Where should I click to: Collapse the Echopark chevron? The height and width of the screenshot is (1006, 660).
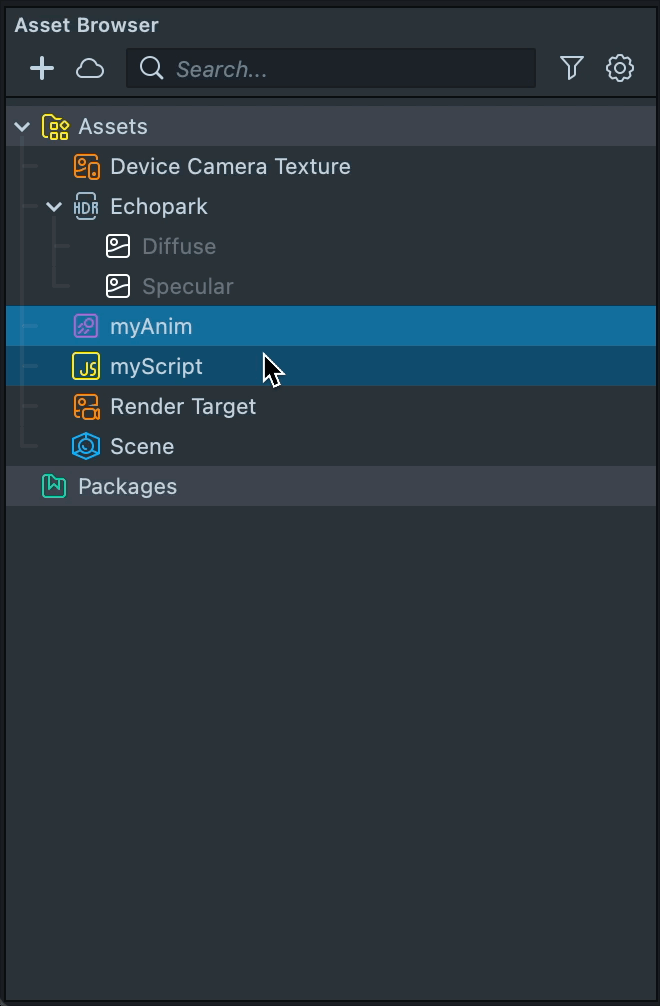[x=54, y=206]
